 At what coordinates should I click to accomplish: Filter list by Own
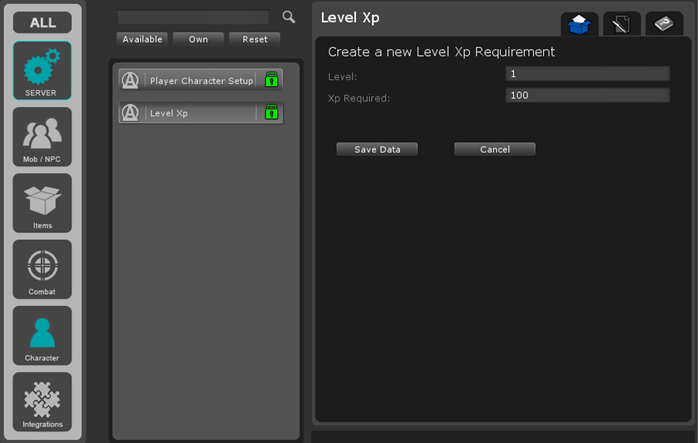click(198, 39)
